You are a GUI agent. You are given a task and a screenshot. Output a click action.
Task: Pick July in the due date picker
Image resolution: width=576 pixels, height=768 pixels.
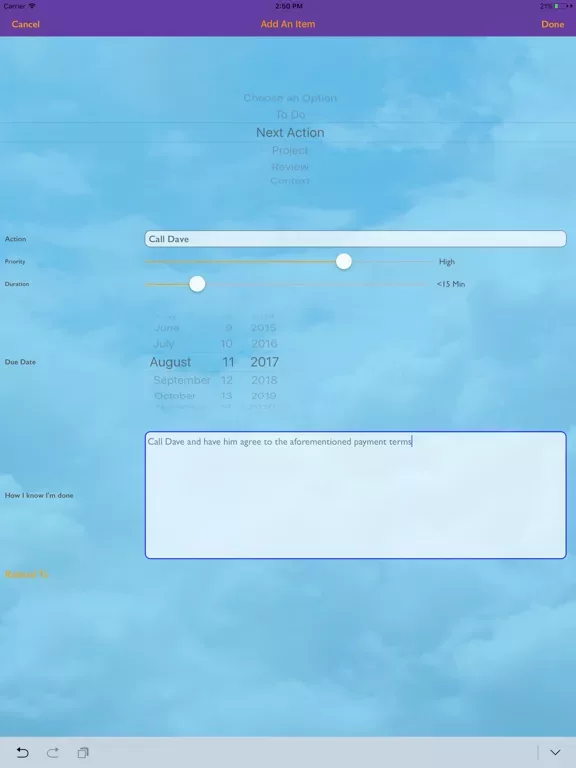point(164,344)
